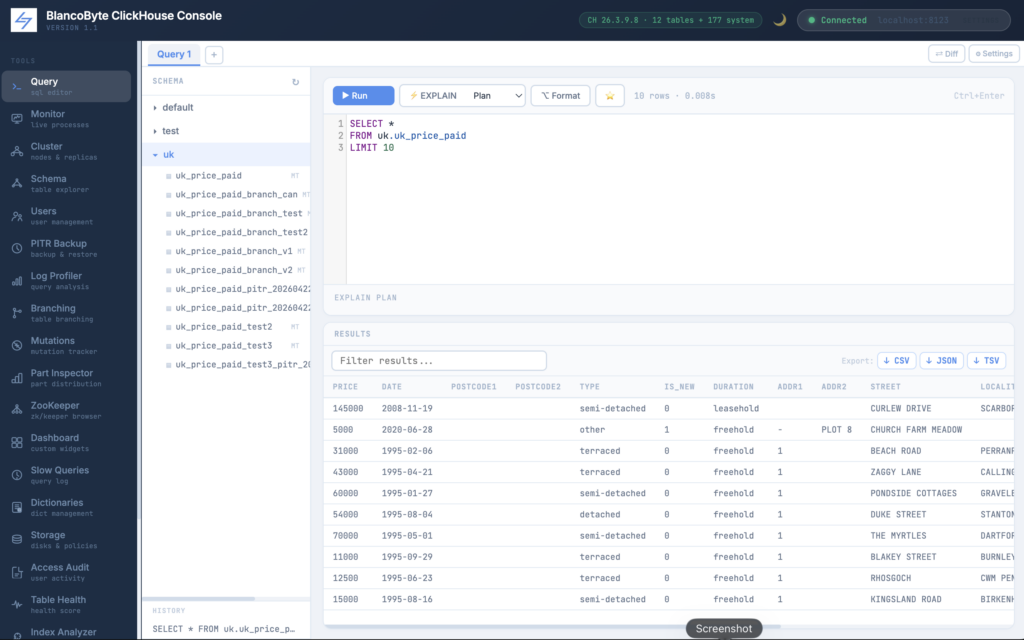Image resolution: width=1024 pixels, height=640 pixels.
Task: Click the CH 26.3.9.8 version status badge
Action: click(671, 20)
